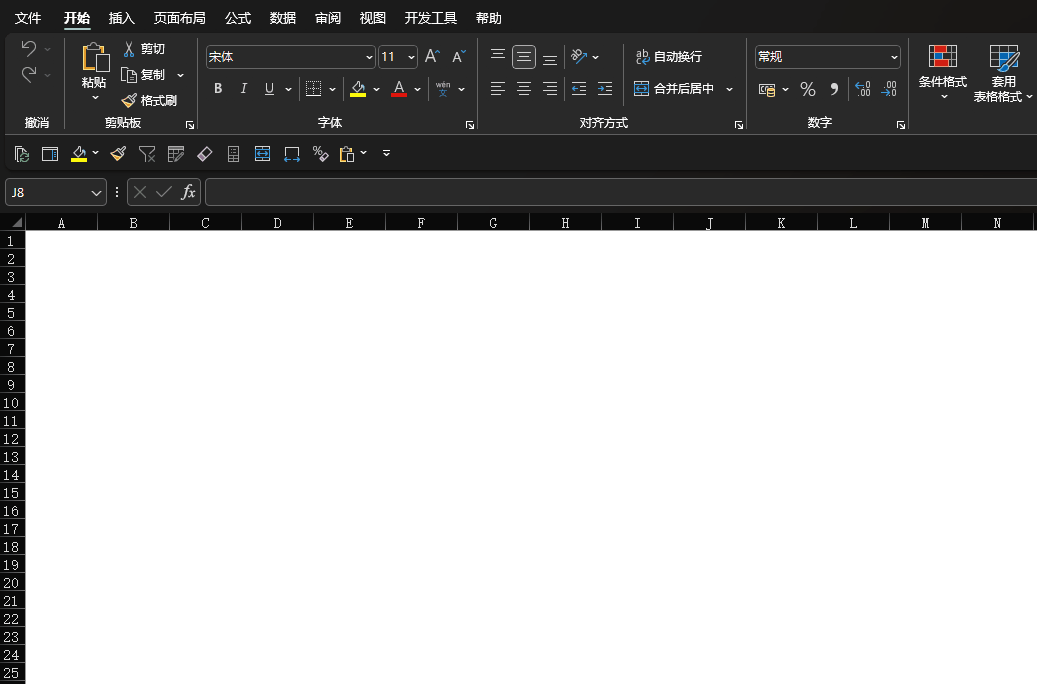The width and height of the screenshot is (1037, 684).
Task: Decrease font size with small A icon
Action: 458,57
